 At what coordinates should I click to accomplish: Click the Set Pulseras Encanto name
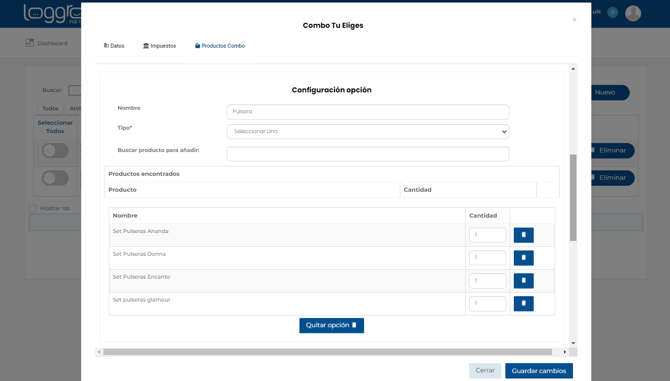click(141, 277)
